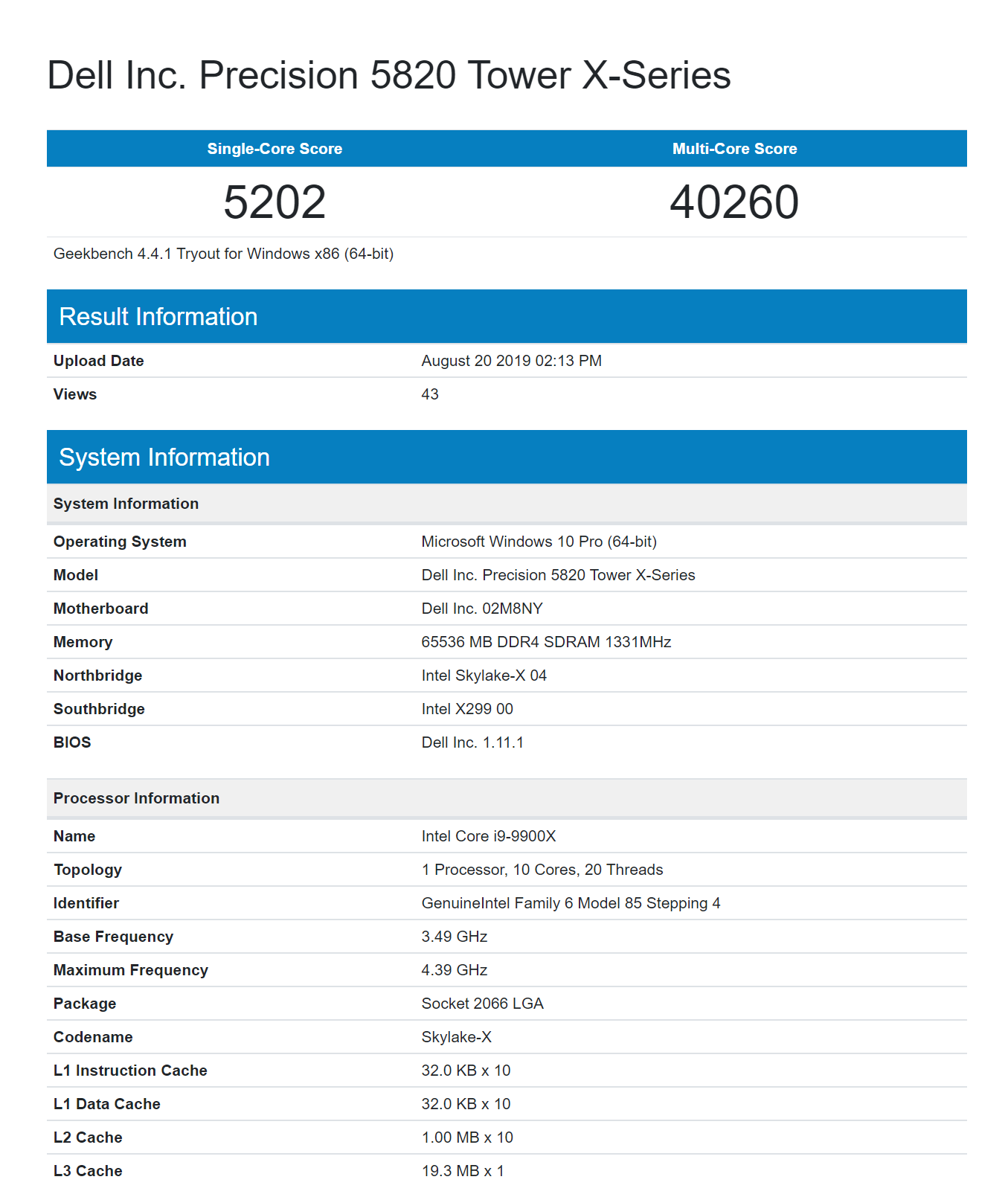The height and width of the screenshot is (1197, 1008).
Task: Select 1 Processor, 10 Cores, 20 Threads
Action: click(x=542, y=870)
